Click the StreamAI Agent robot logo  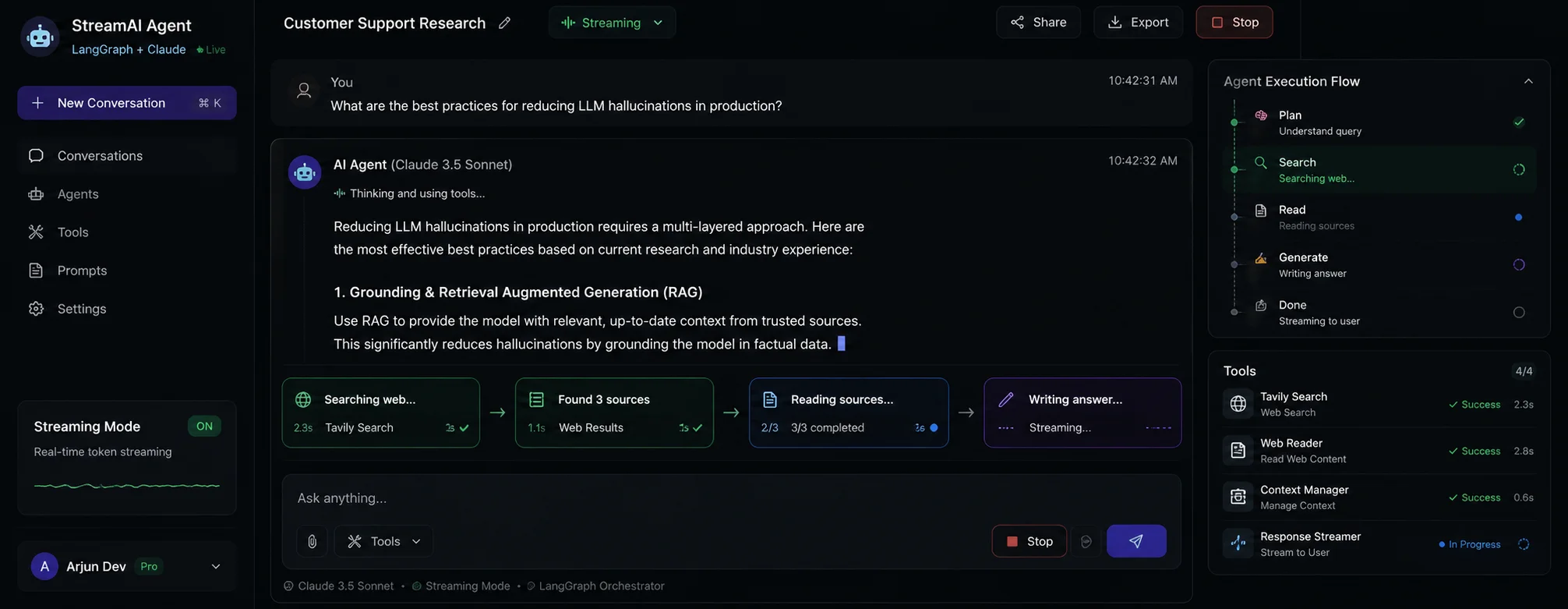pyautogui.click(x=40, y=37)
